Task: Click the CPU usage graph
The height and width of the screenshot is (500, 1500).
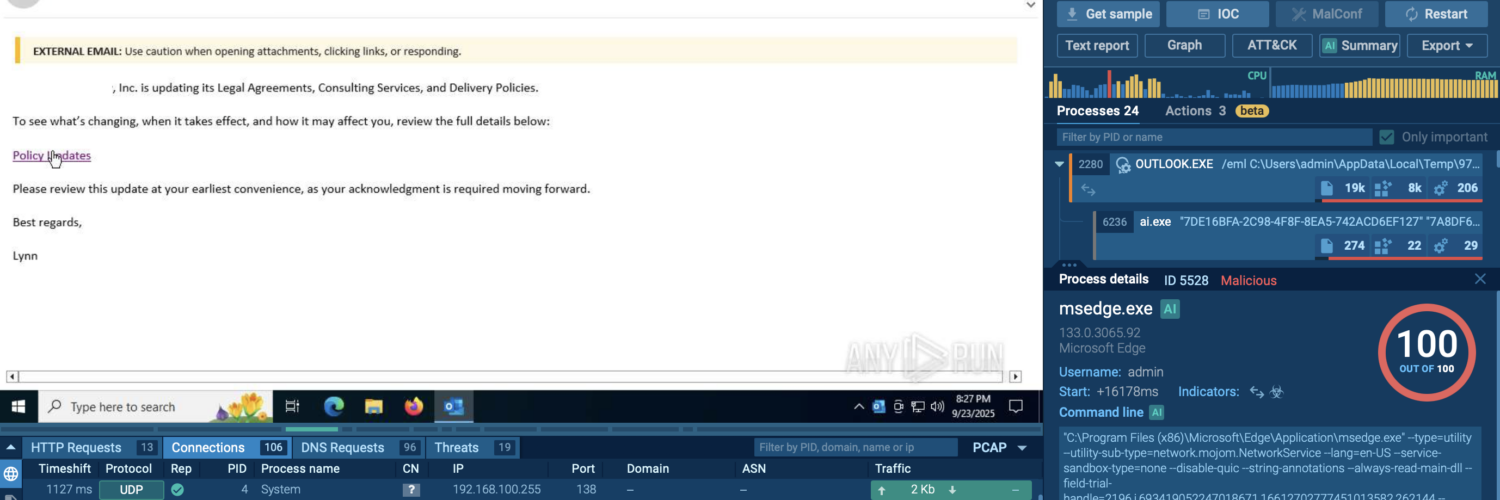Action: pos(1156,84)
